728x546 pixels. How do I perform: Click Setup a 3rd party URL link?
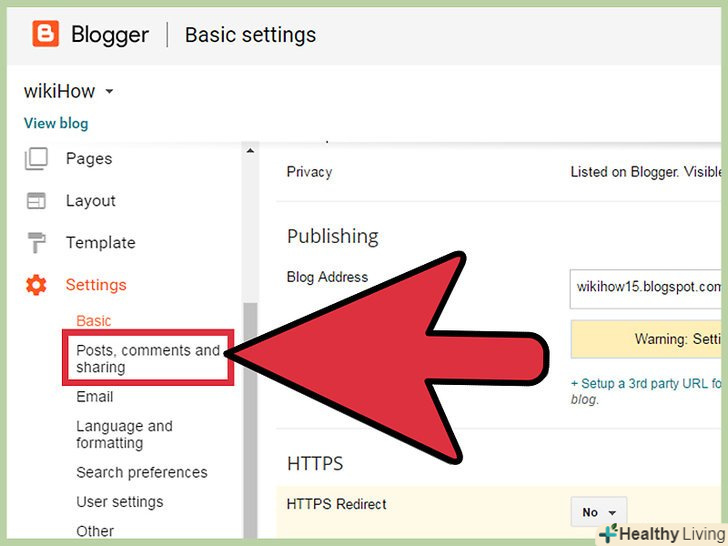tap(645, 384)
